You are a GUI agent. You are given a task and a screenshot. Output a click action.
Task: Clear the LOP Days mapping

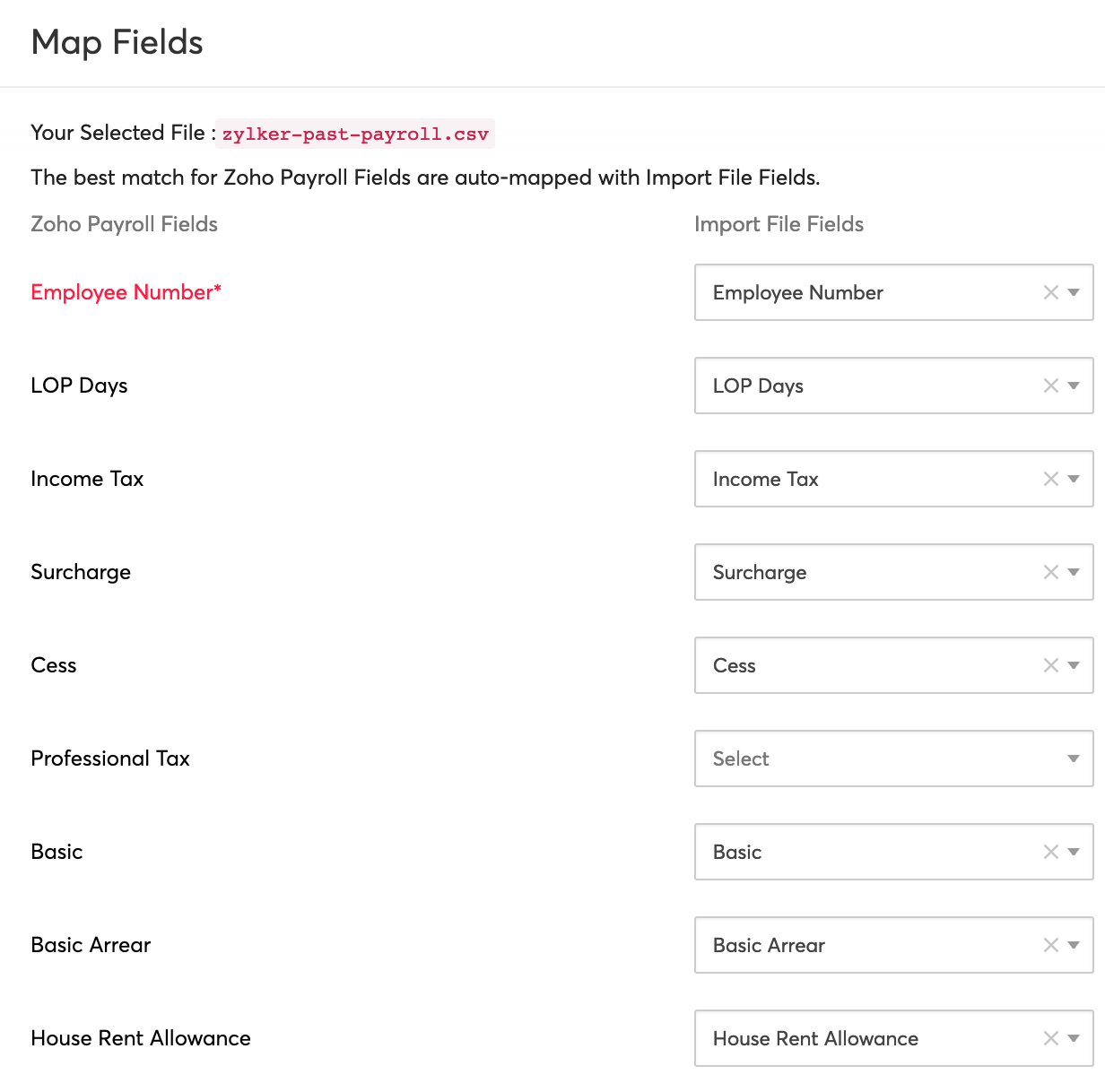click(1049, 386)
